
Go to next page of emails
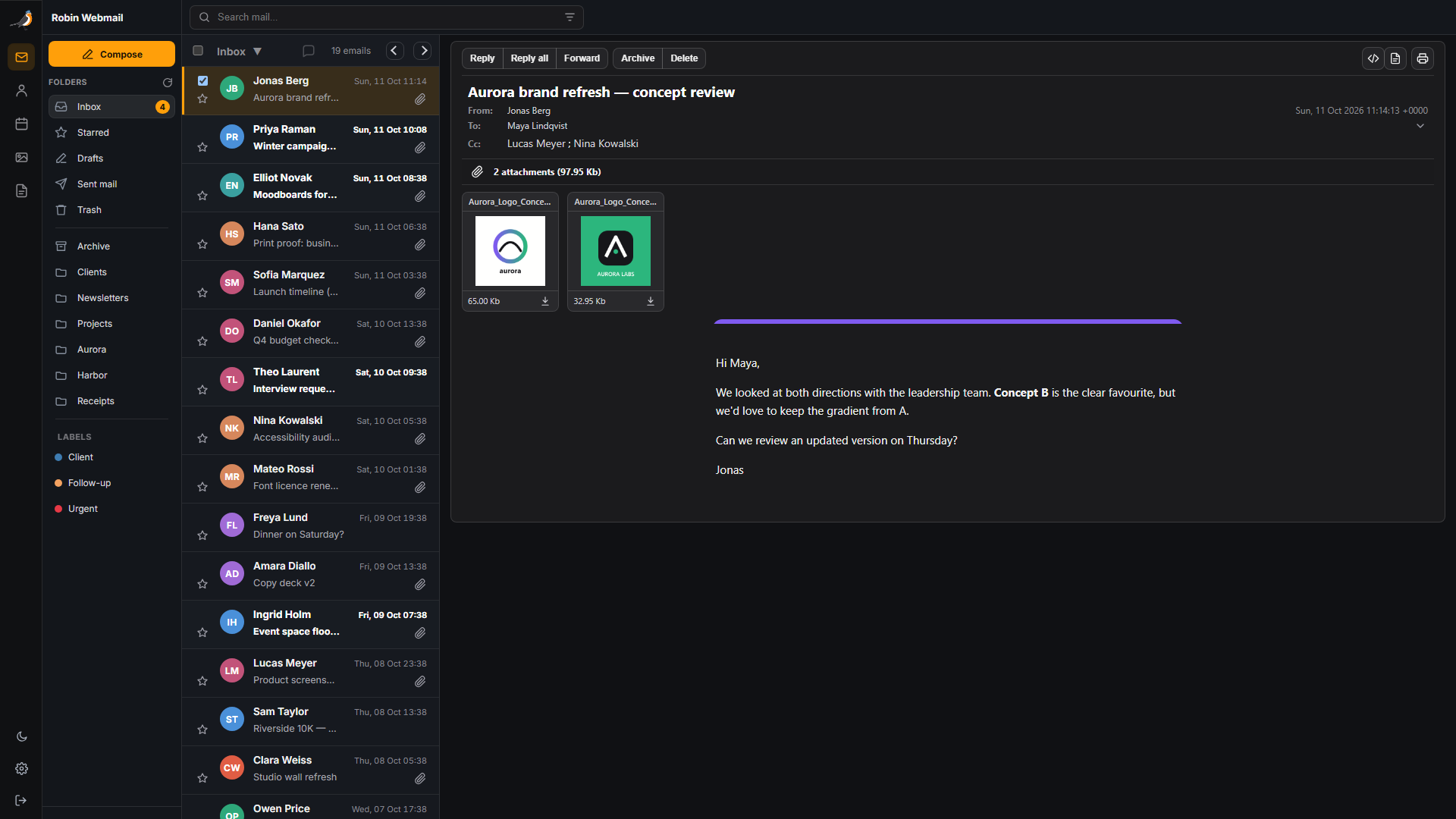coord(423,51)
